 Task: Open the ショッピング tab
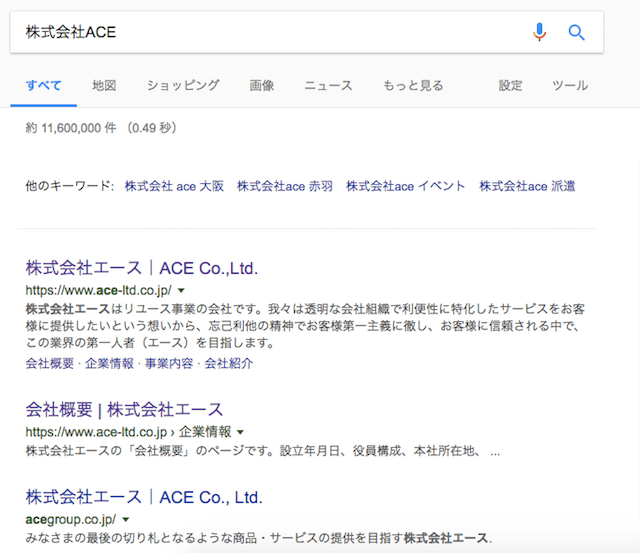point(183,85)
